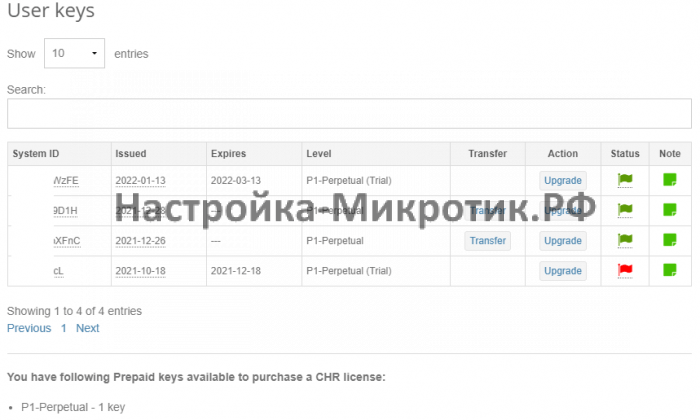700x420 pixels.
Task: Sort table by Expires column
Action: click(254, 154)
